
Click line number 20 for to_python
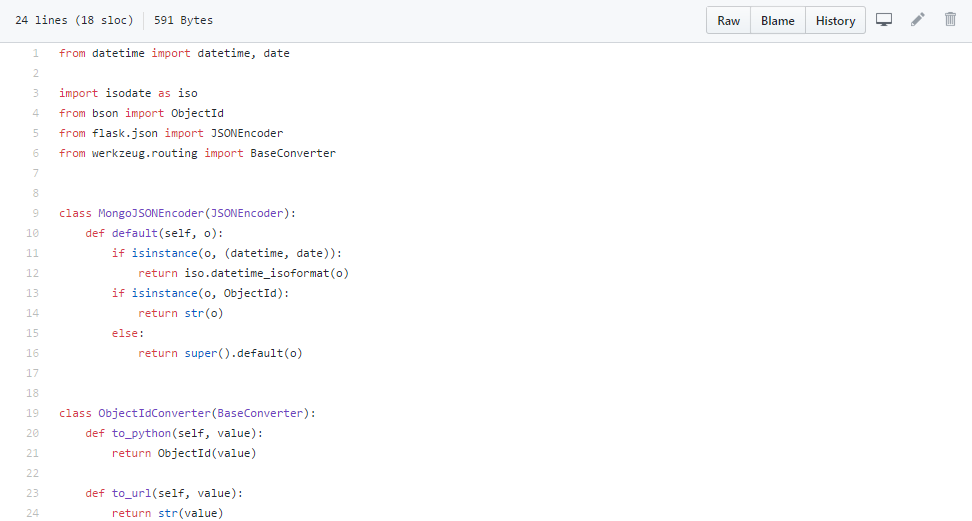[x=32, y=433]
